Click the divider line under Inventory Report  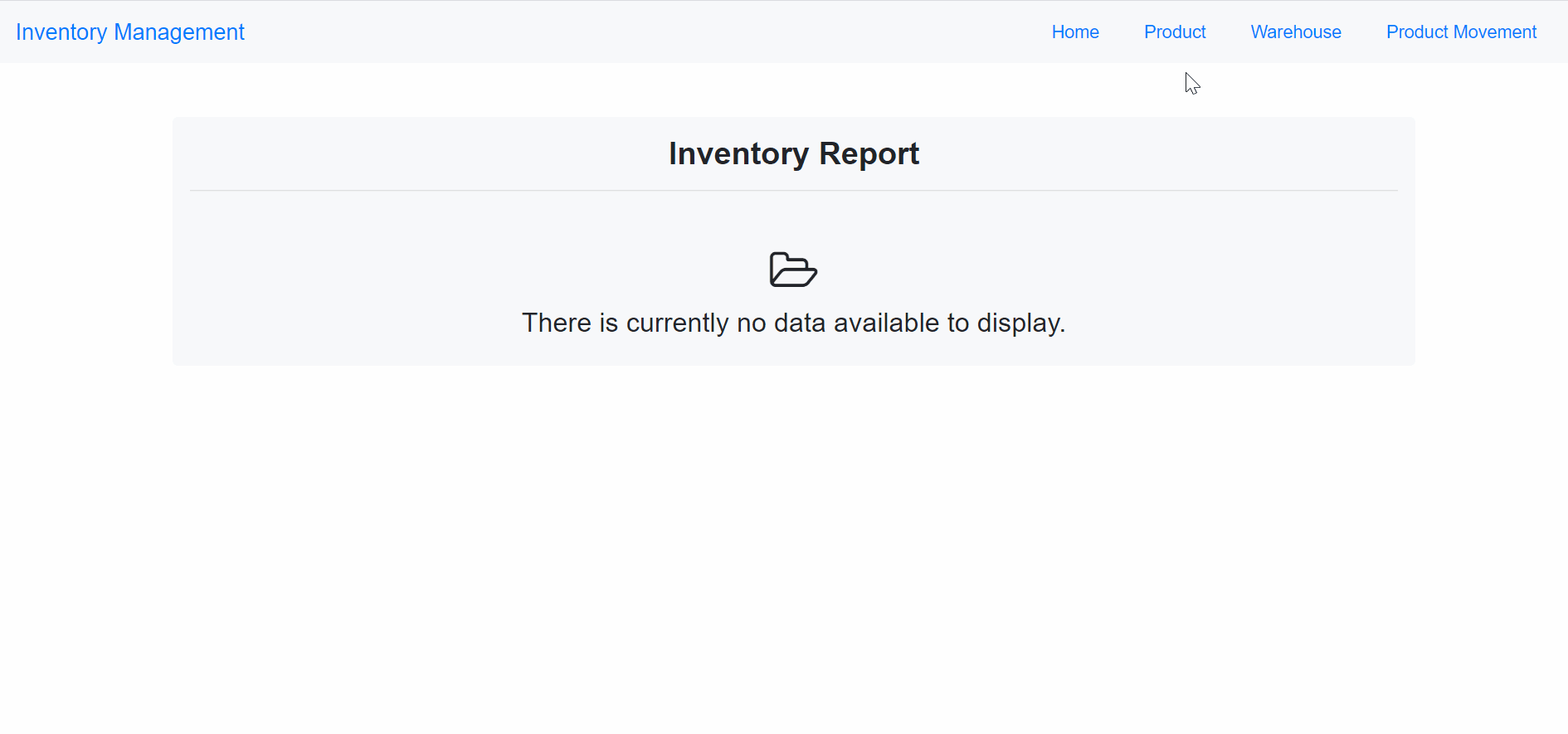coord(794,190)
